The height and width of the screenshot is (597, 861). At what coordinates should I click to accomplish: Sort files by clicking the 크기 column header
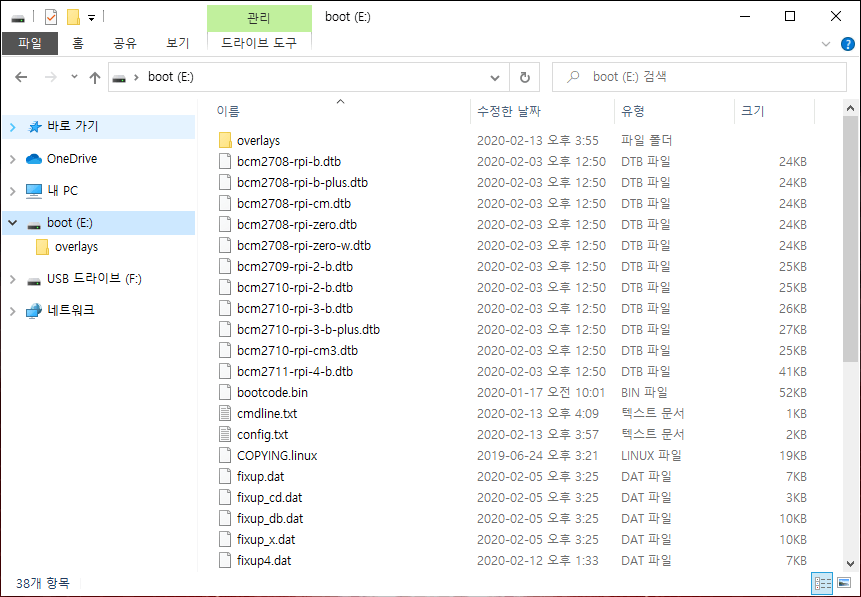tap(751, 110)
